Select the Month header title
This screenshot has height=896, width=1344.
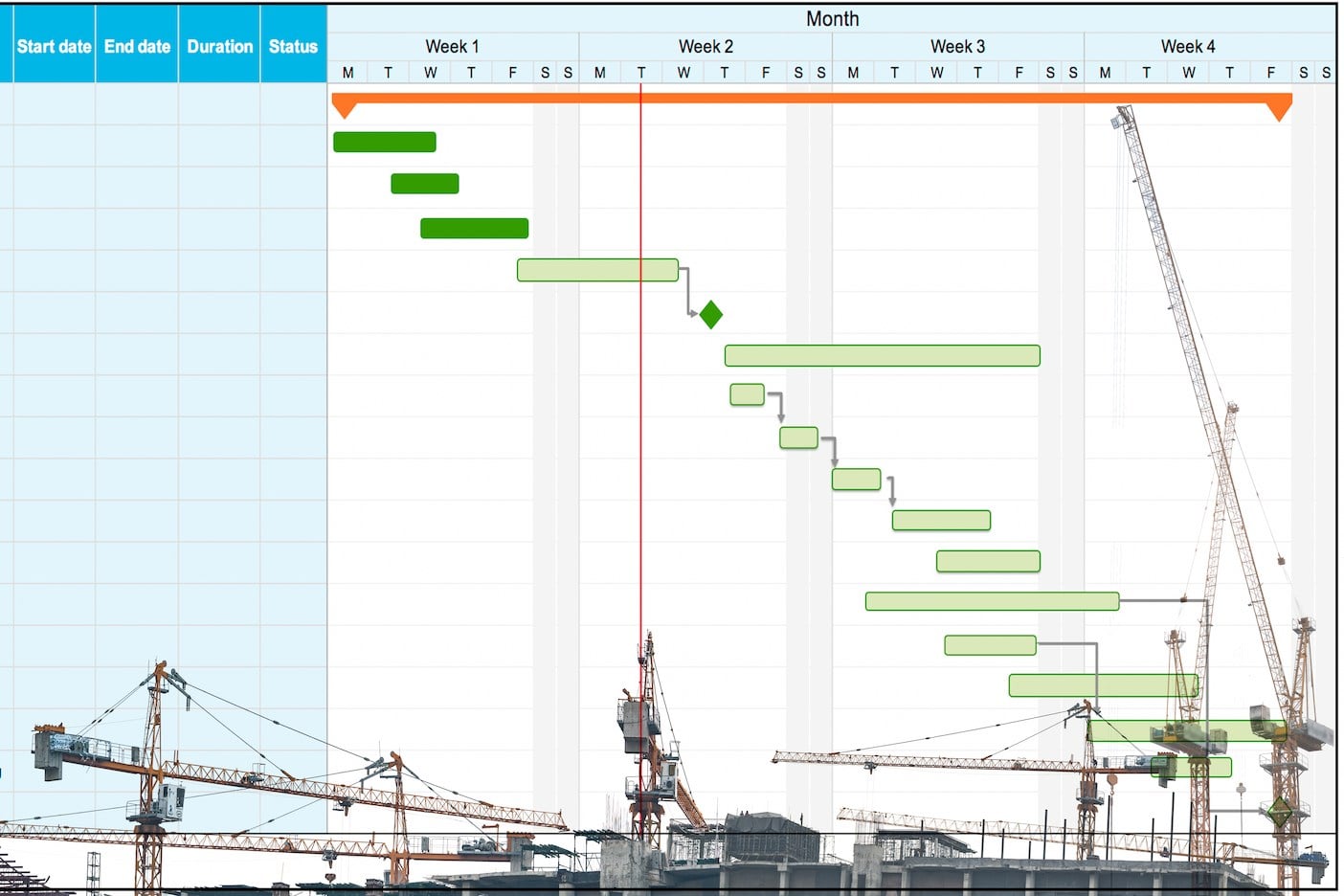point(833,18)
